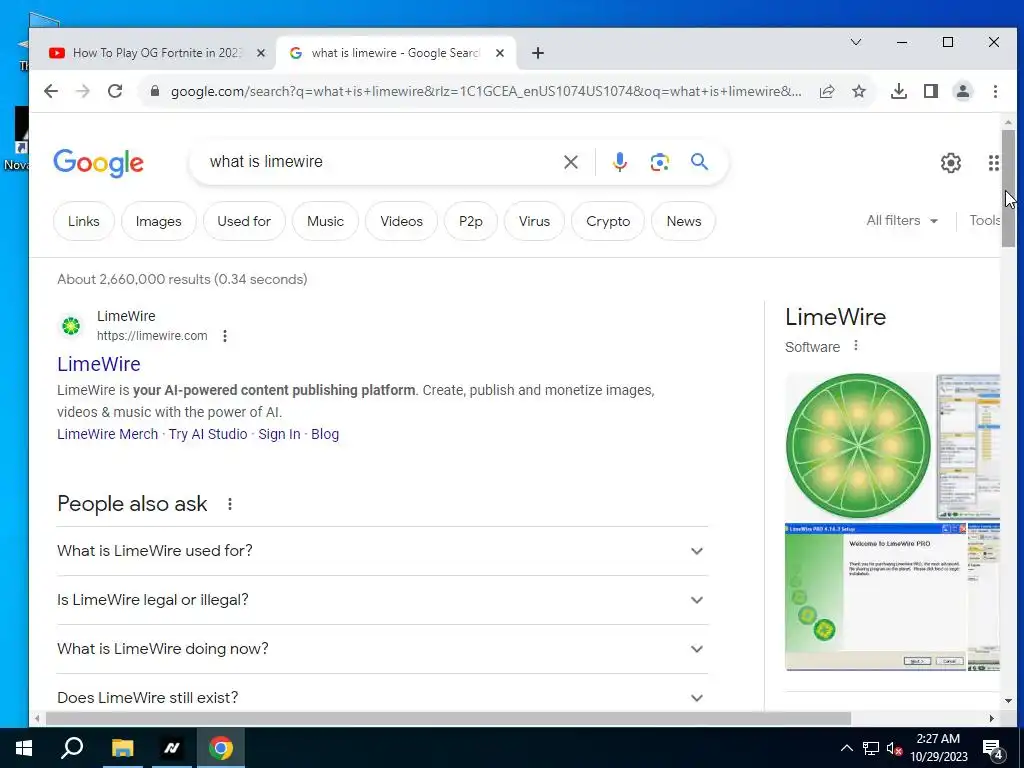Toggle the Chrome side panel icon
The width and height of the screenshot is (1024, 768).
(931, 91)
